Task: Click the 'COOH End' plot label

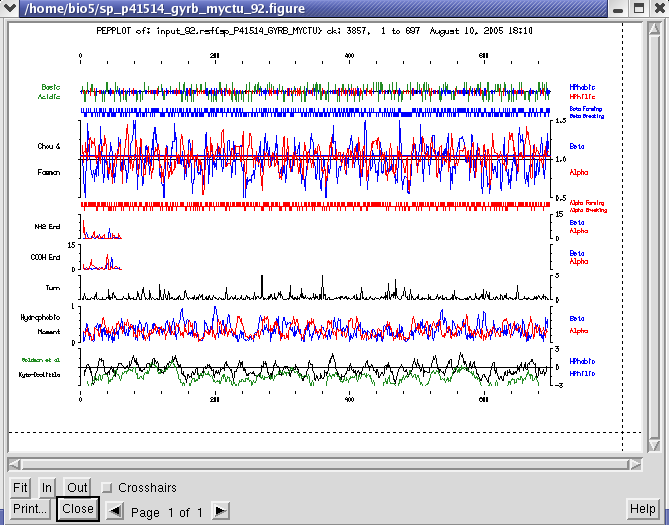Action: (46, 256)
